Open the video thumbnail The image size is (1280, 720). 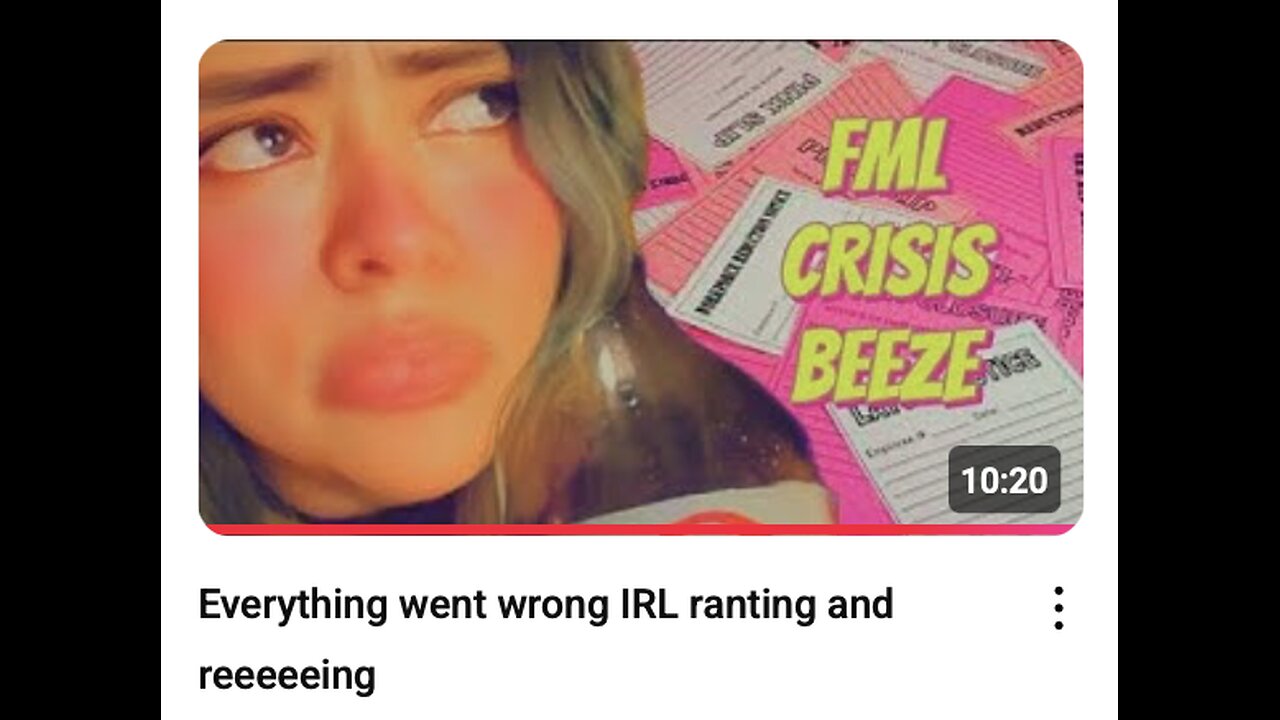pyautogui.click(x=640, y=287)
